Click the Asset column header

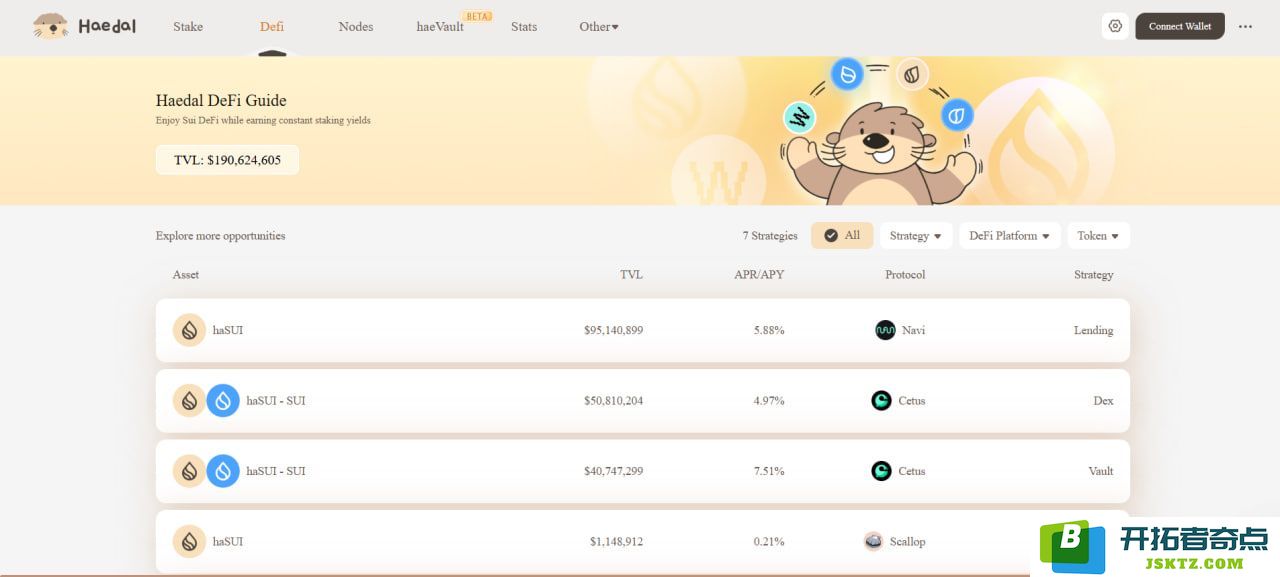coord(186,275)
